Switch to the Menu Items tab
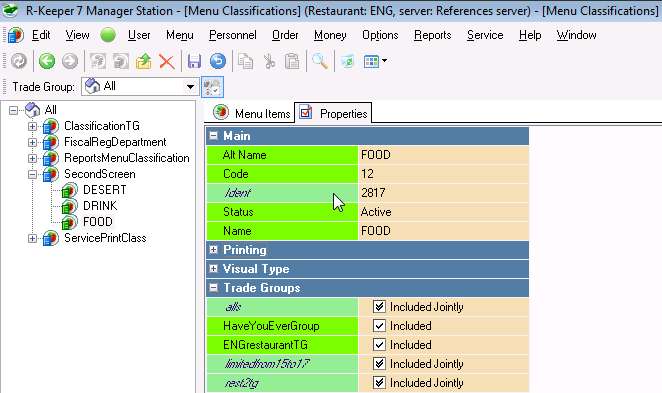The height and width of the screenshot is (393, 662). [x=252, y=113]
